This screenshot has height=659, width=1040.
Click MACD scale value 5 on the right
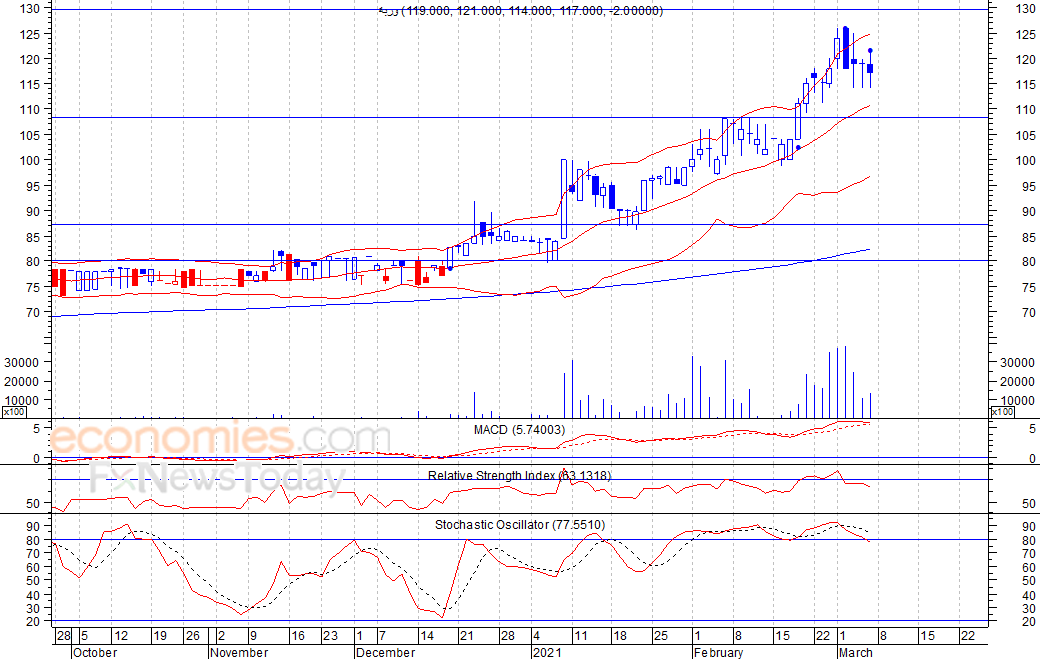(1032, 429)
